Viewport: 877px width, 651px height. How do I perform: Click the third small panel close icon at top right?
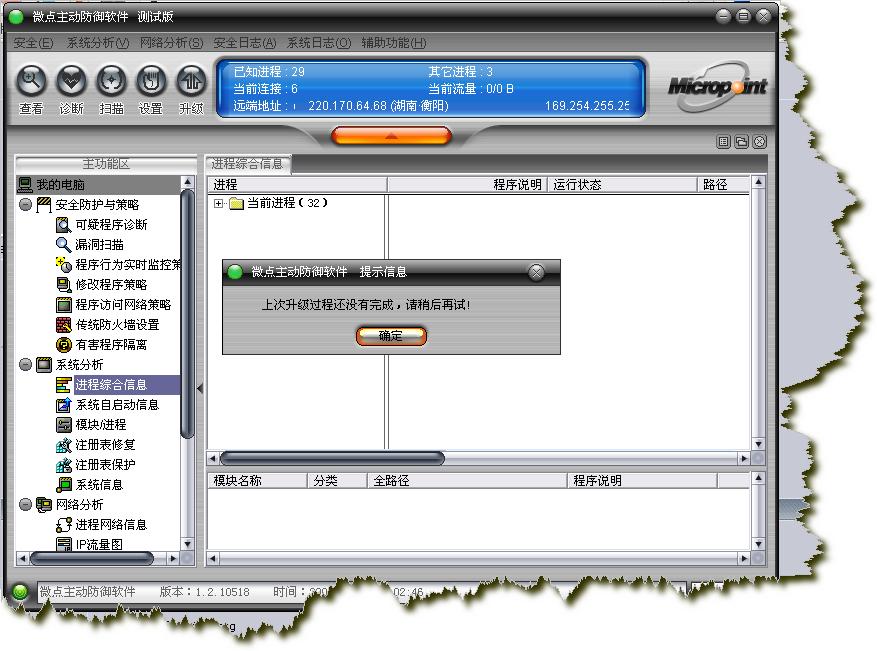coord(760,142)
